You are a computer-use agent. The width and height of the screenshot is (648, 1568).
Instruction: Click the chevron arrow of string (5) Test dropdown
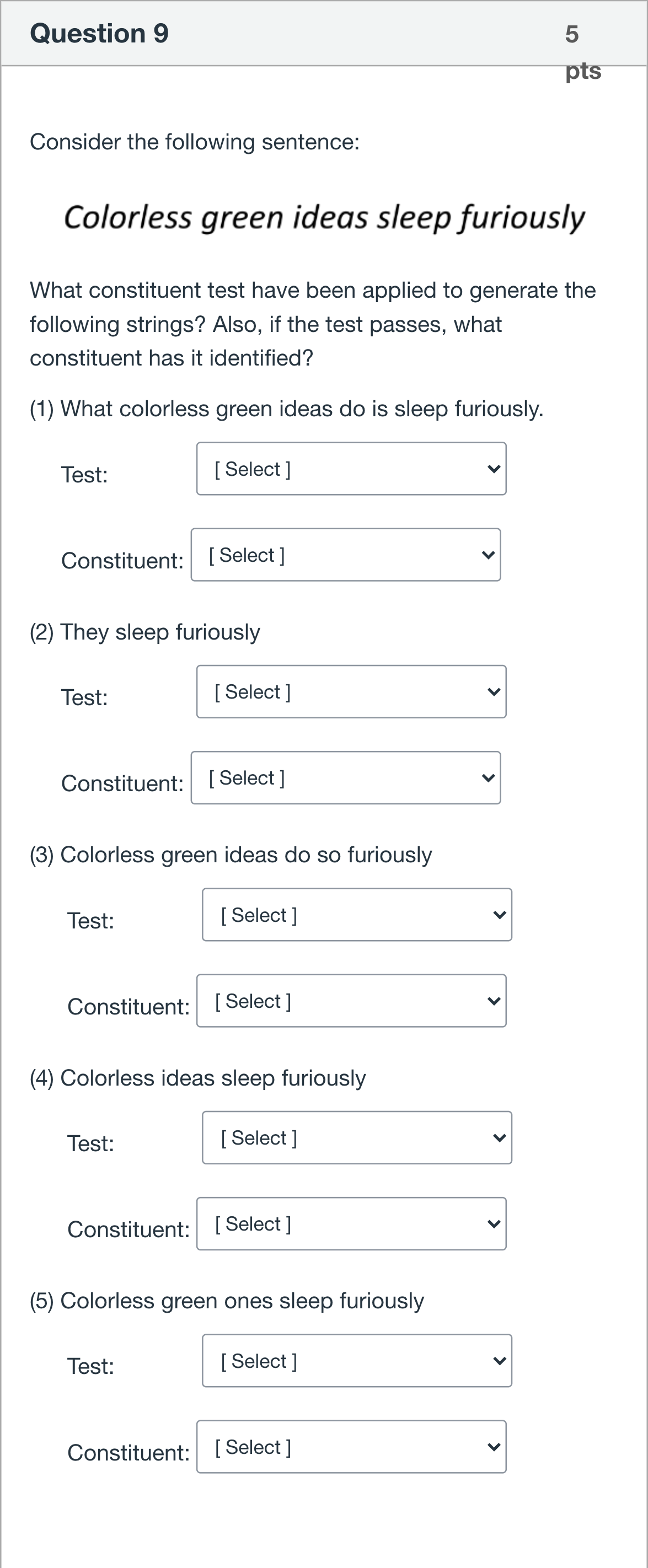click(500, 1361)
